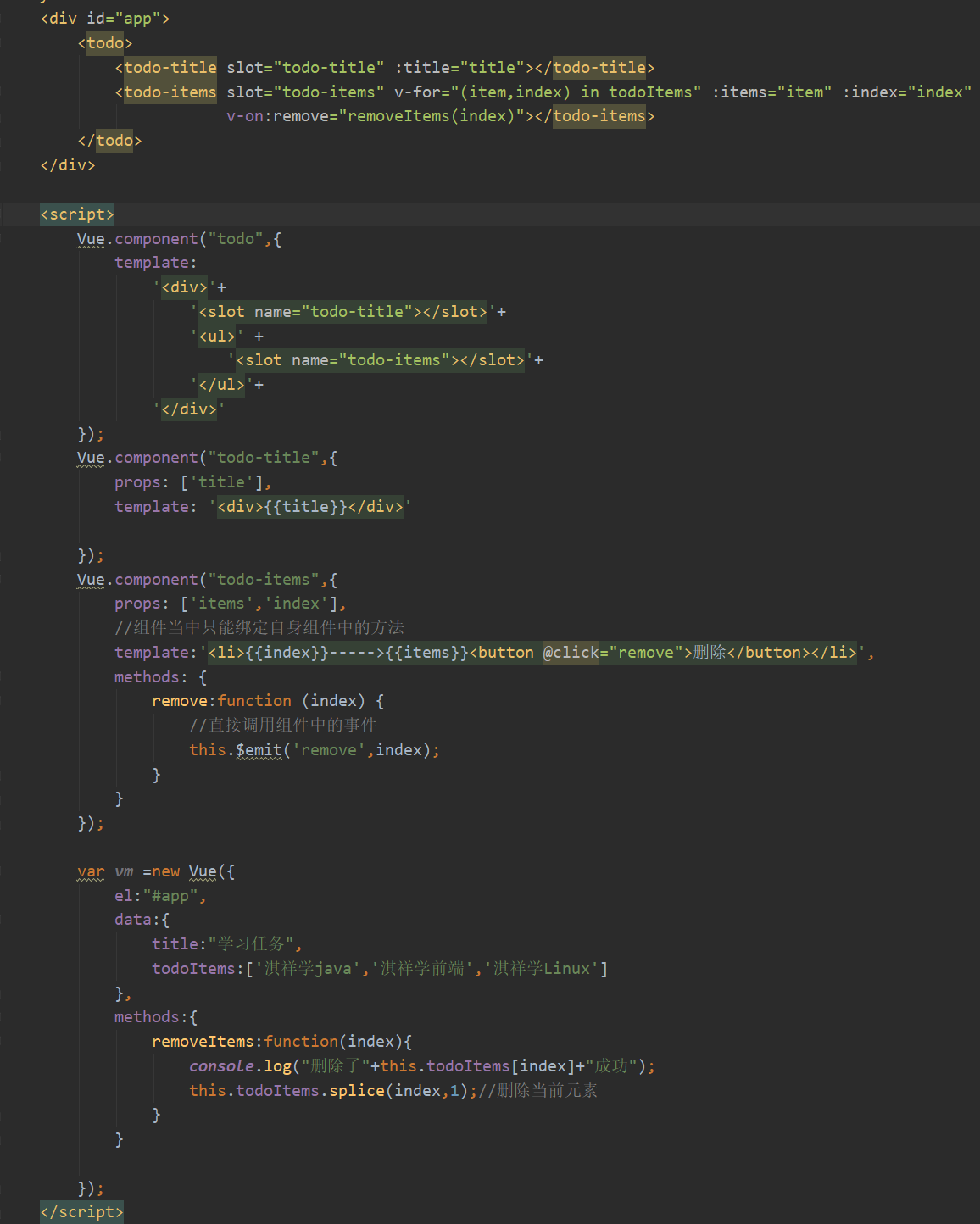The image size is (980, 1224).
Task: Click the todoItems: key in data
Action: pos(198,969)
